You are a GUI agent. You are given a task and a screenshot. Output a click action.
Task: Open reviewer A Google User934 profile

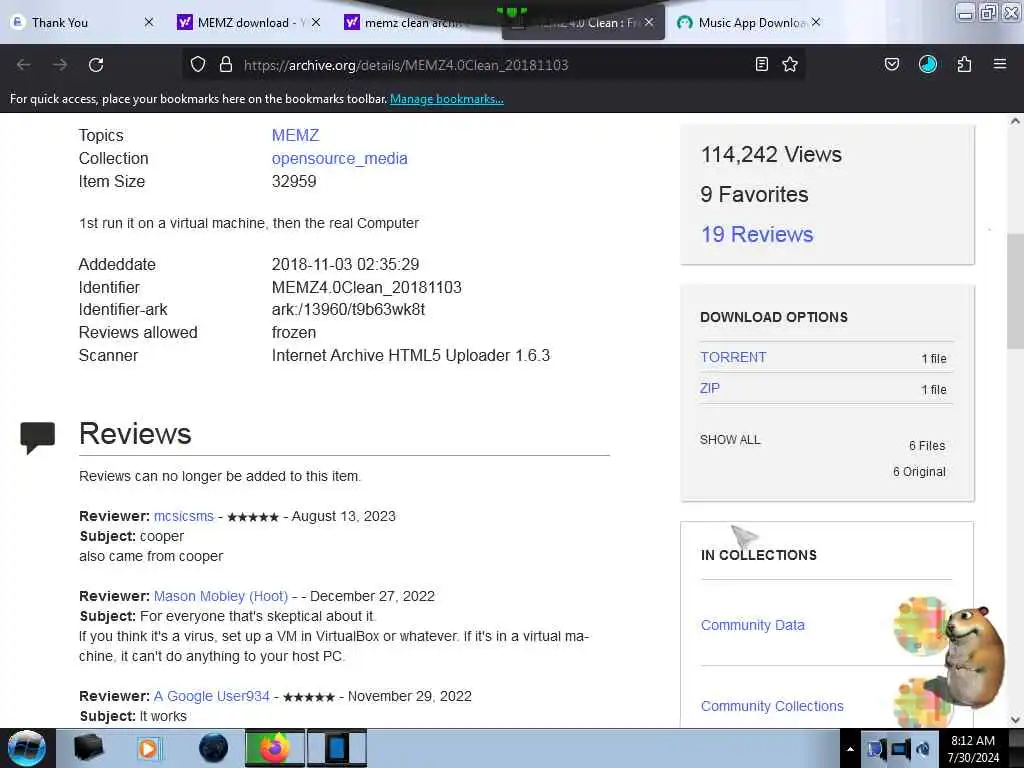pyautogui.click(x=212, y=696)
